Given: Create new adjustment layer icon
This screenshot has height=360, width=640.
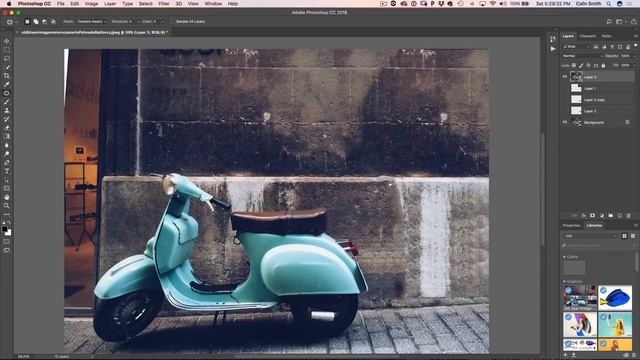Looking at the screenshot, I should pyautogui.click(x=602, y=216).
